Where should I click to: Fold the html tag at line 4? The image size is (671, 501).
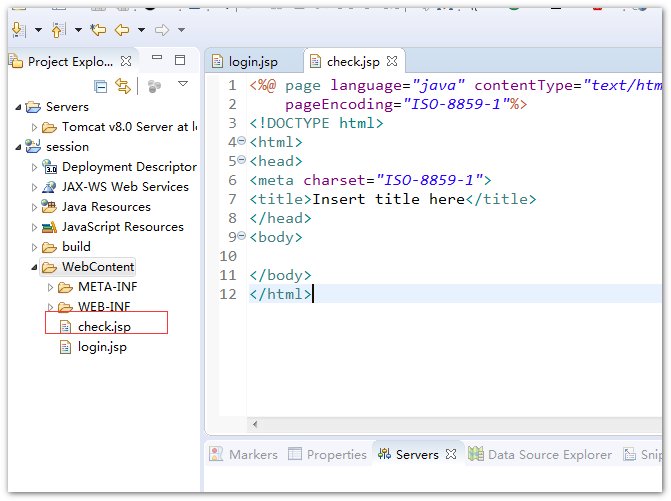coord(241,142)
